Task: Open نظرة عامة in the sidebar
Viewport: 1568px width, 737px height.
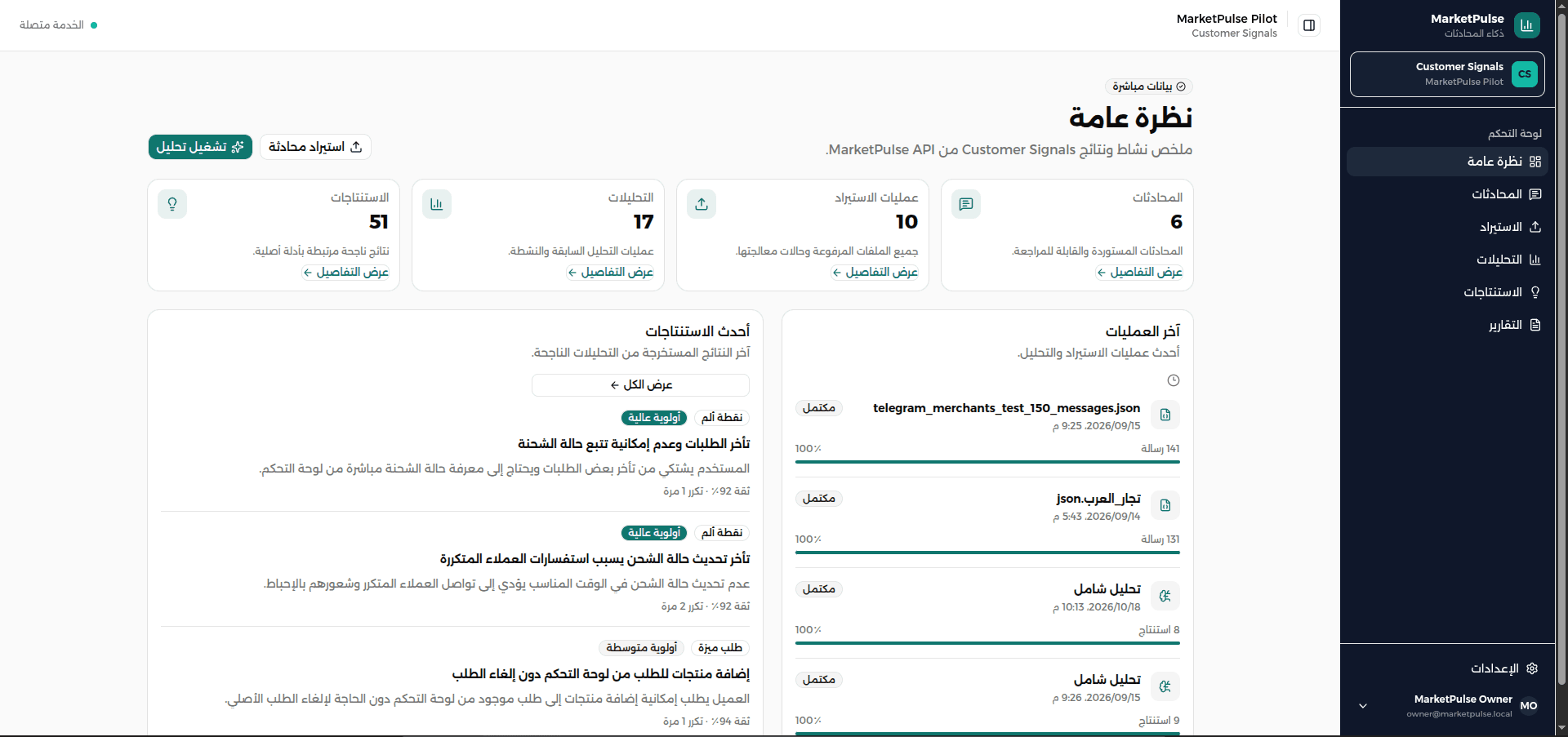Action: coord(1447,162)
